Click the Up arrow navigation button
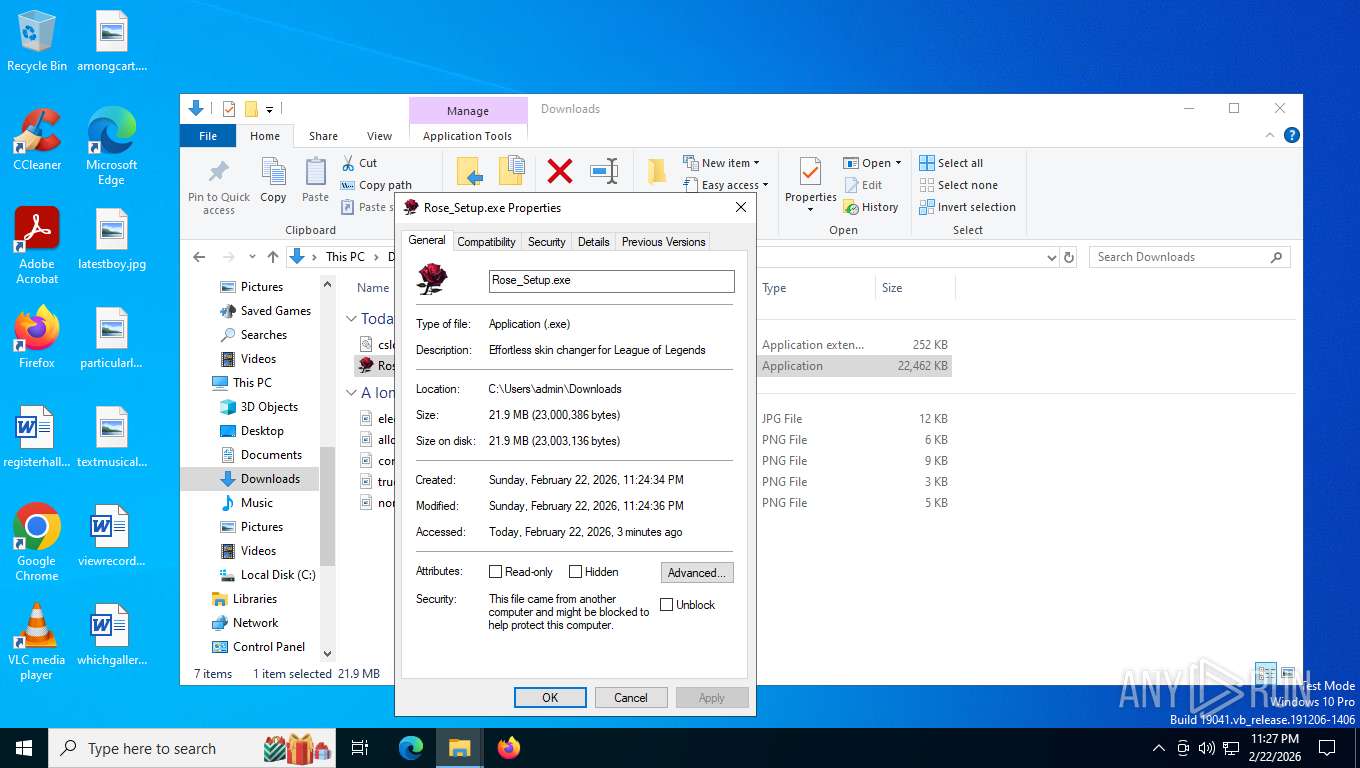The image size is (1360, 768). click(x=273, y=257)
